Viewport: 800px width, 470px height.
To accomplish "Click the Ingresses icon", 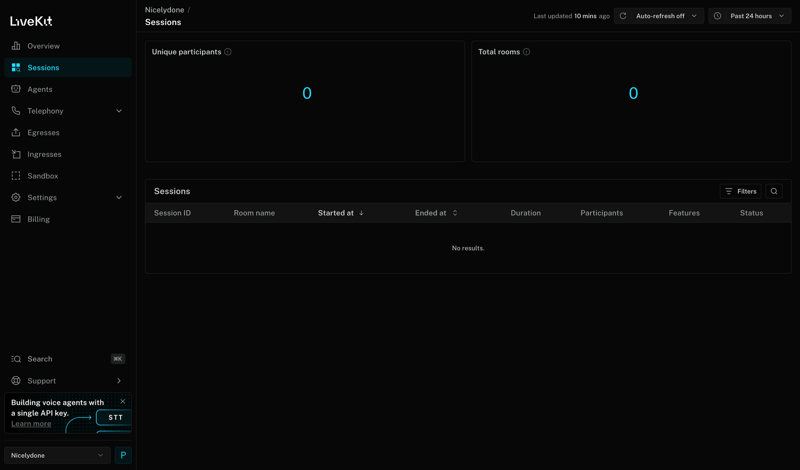I will click(16, 154).
